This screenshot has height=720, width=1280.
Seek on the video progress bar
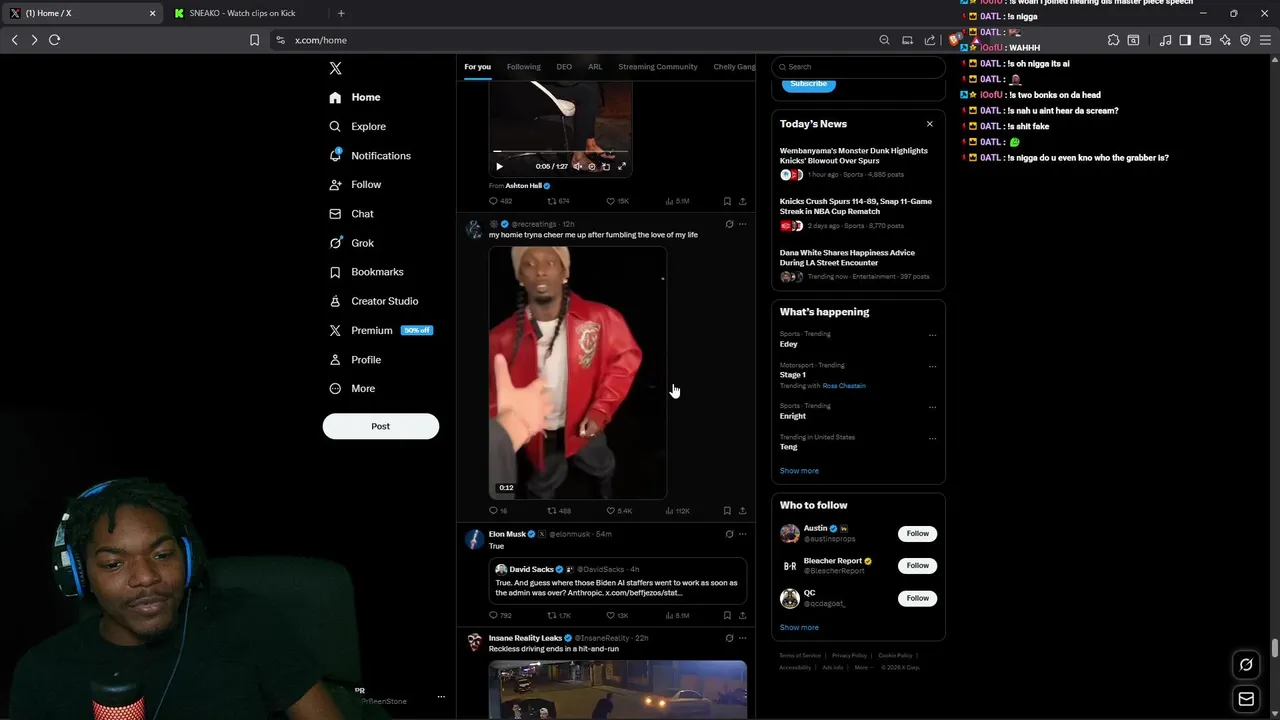560,151
